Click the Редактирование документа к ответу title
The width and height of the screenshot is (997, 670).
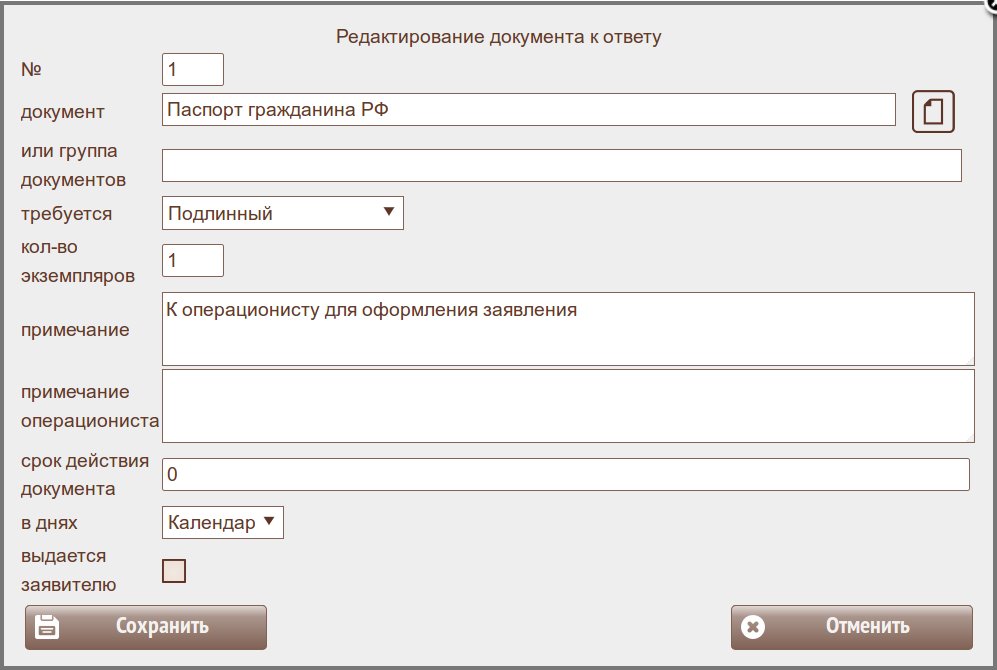[x=498, y=37]
